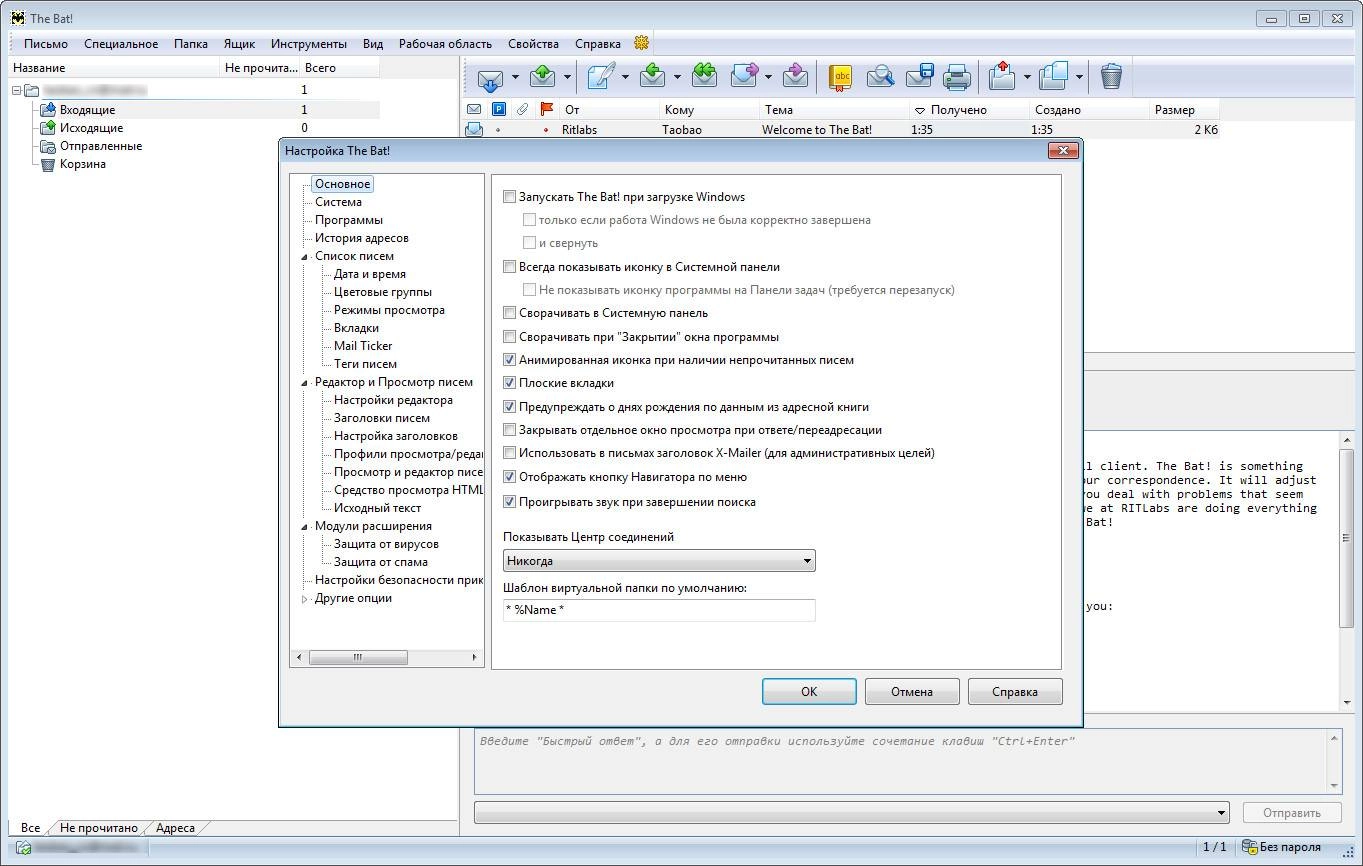1363x866 pixels.
Task: Select Защита от вирусов settings item
Action: pos(386,544)
